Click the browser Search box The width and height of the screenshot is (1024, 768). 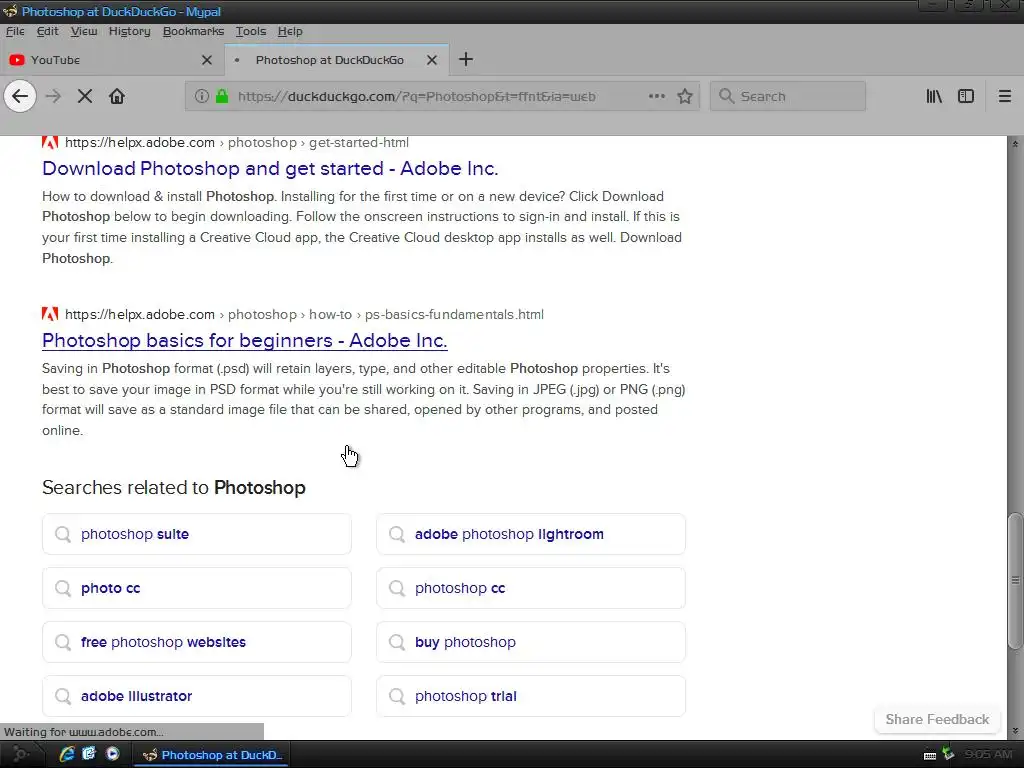(788, 97)
